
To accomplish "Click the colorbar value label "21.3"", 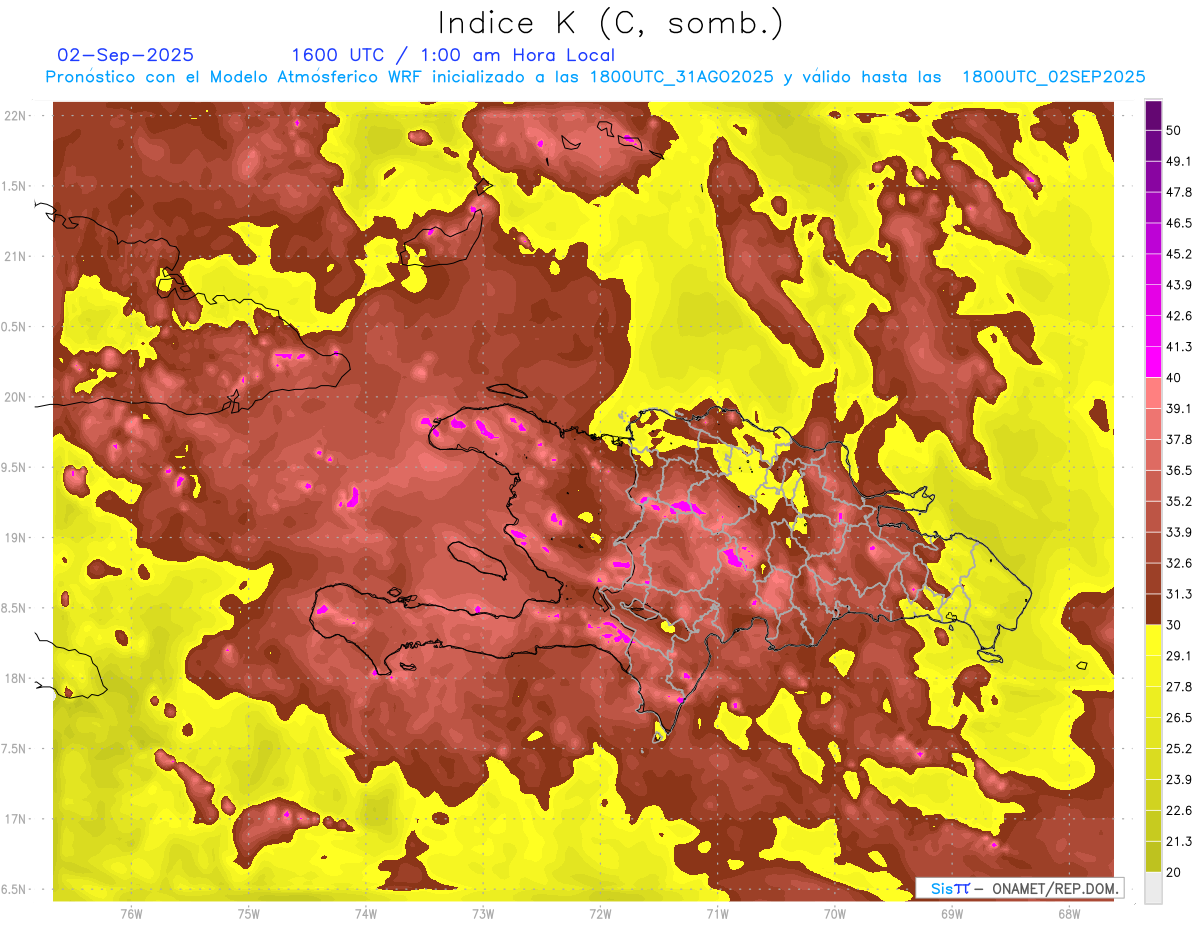I will 1179,841.
